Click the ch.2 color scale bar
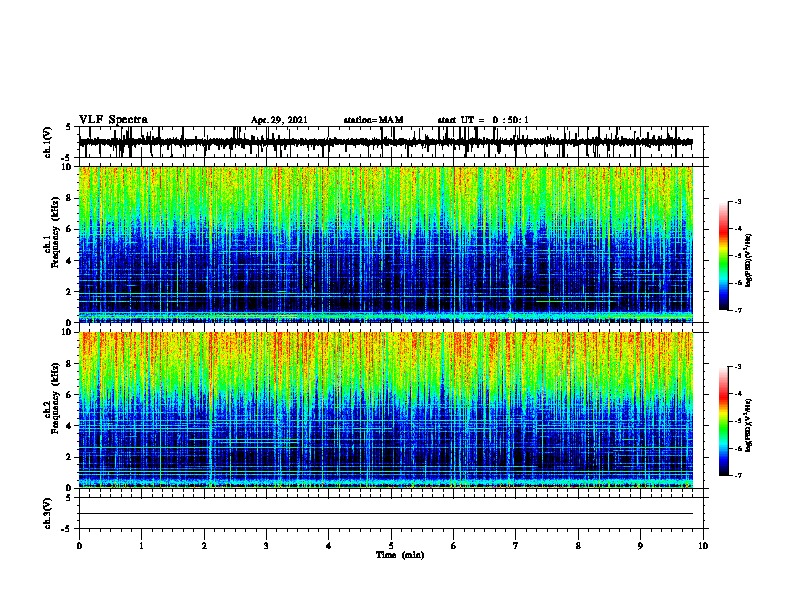This screenshot has height=612, width=792. click(x=724, y=421)
